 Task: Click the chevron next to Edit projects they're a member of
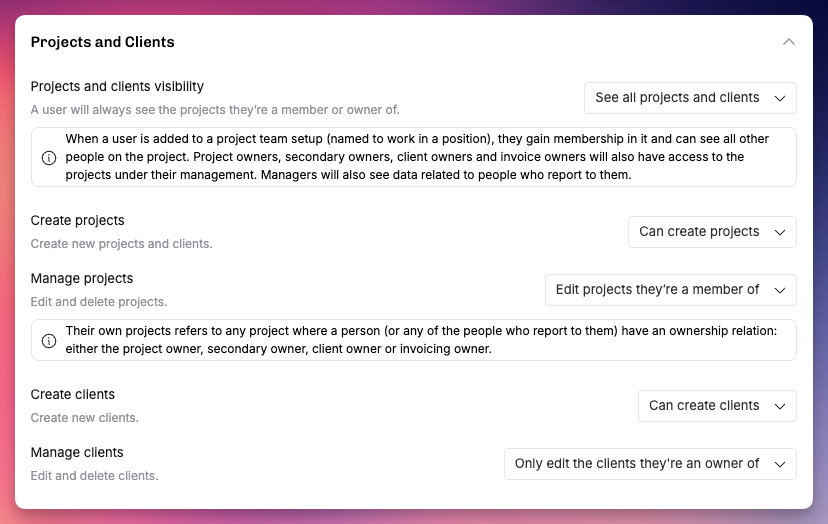click(x=779, y=291)
